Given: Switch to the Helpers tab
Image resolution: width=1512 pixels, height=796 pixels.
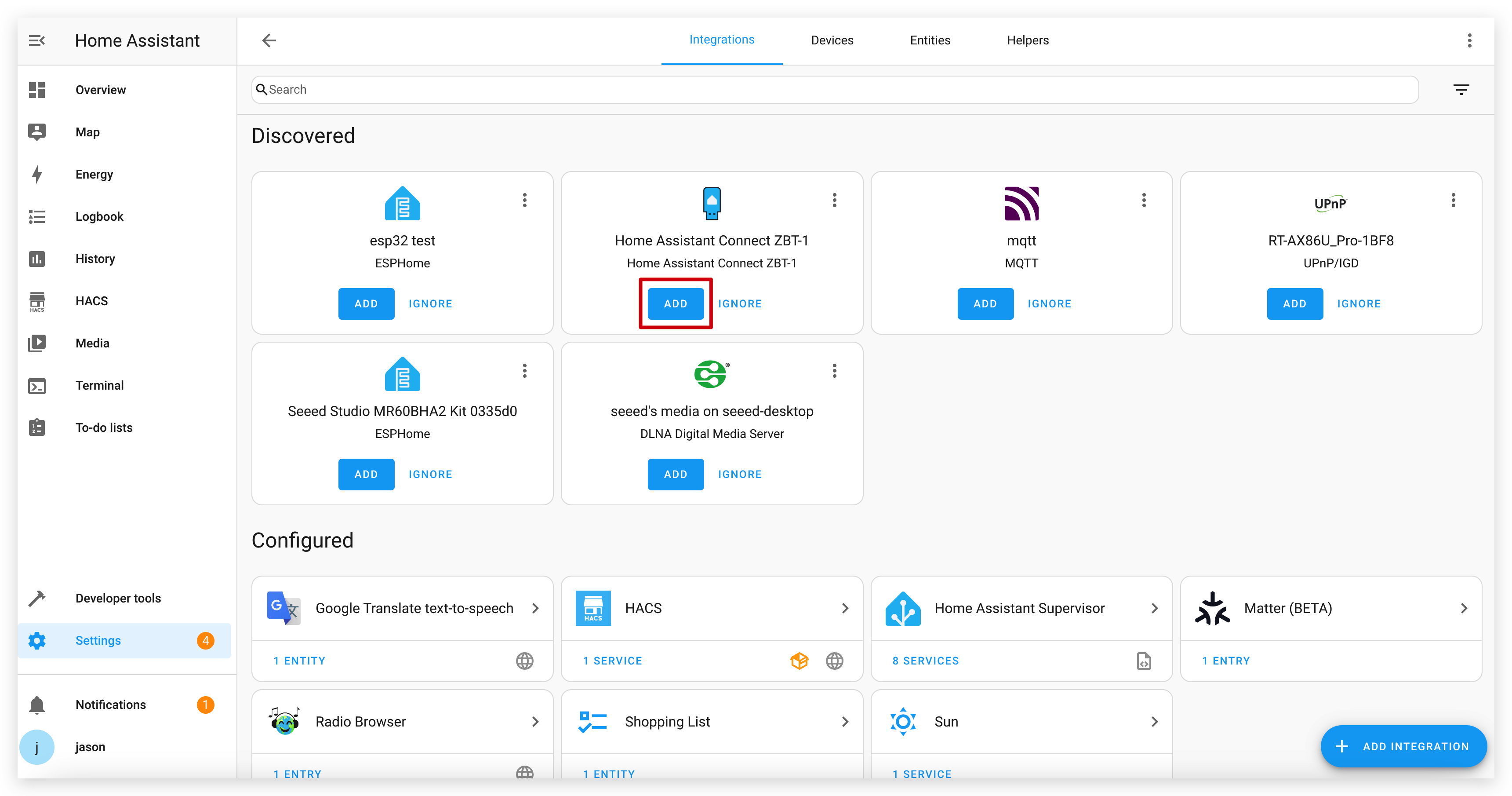Looking at the screenshot, I should pos(1027,40).
